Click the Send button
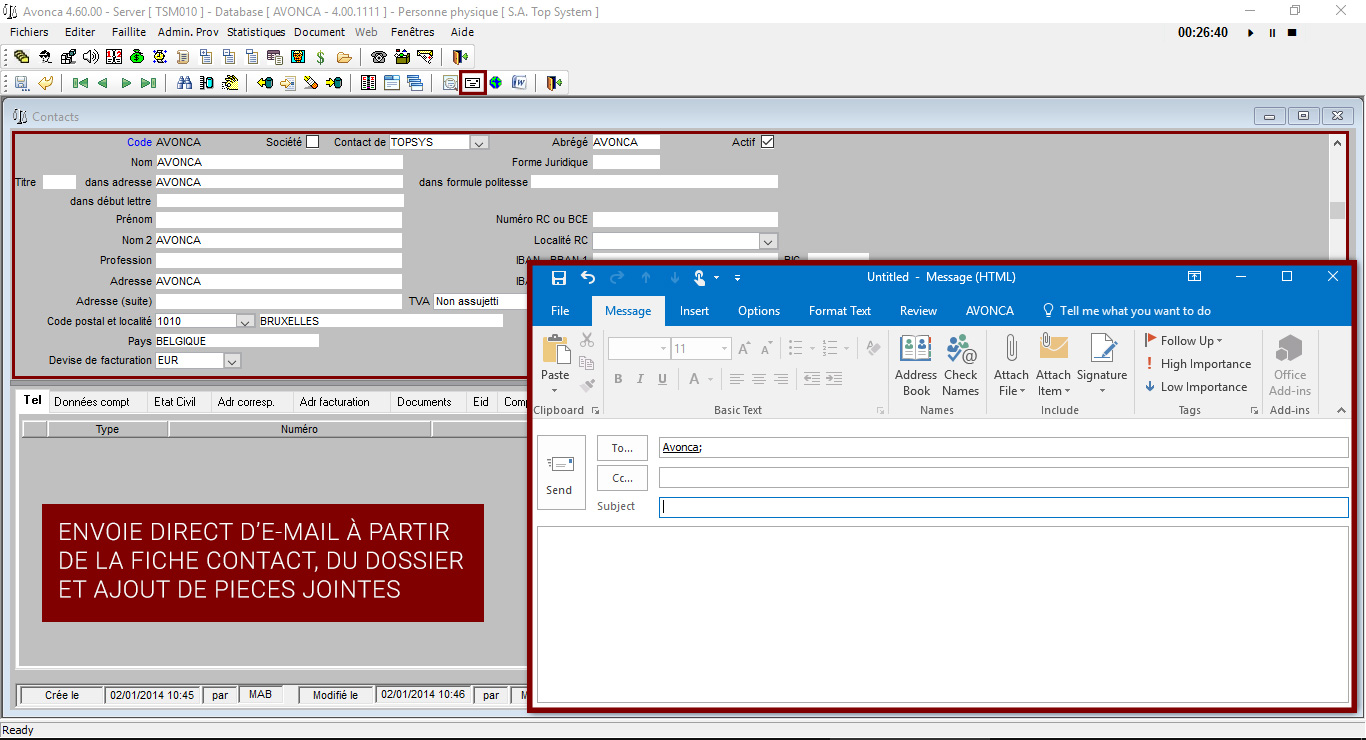1366x740 pixels. point(560,473)
